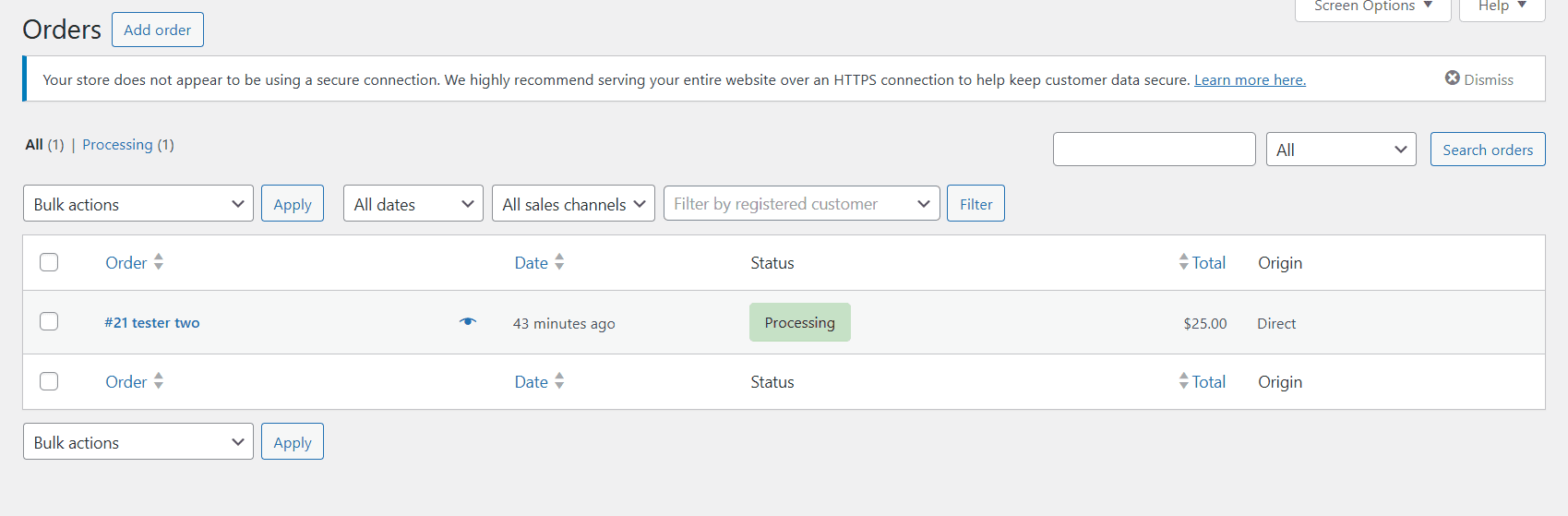Sort by Order in bottom footer row
Screen dimensions: 1568x516
(126, 382)
